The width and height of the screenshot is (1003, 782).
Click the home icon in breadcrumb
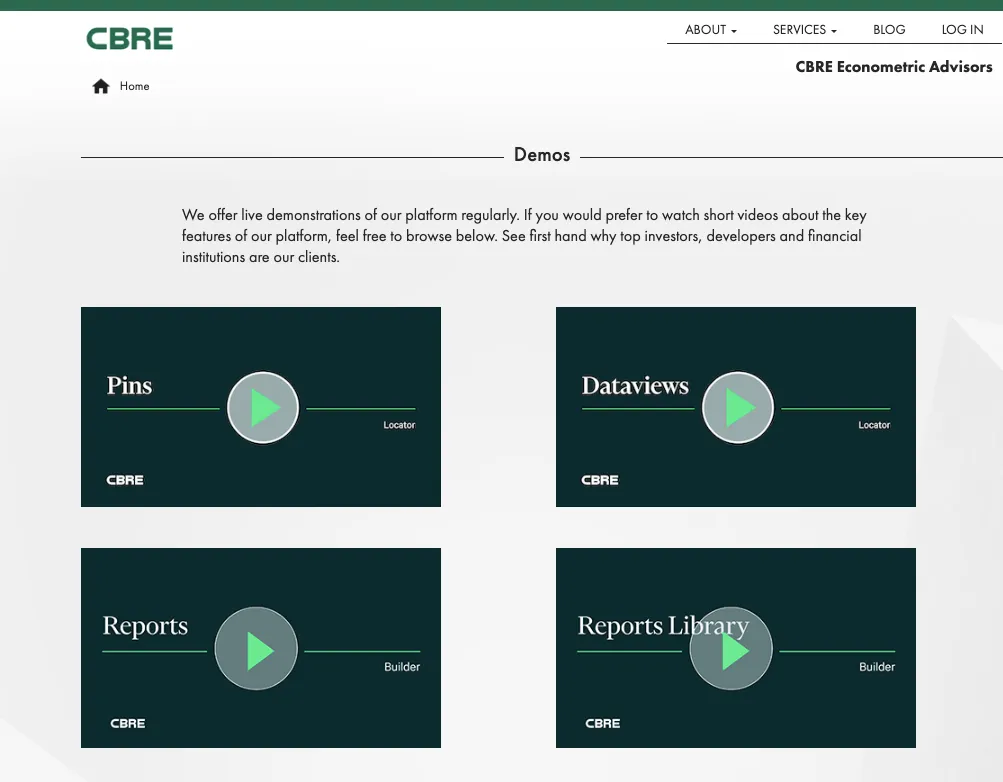click(x=101, y=86)
